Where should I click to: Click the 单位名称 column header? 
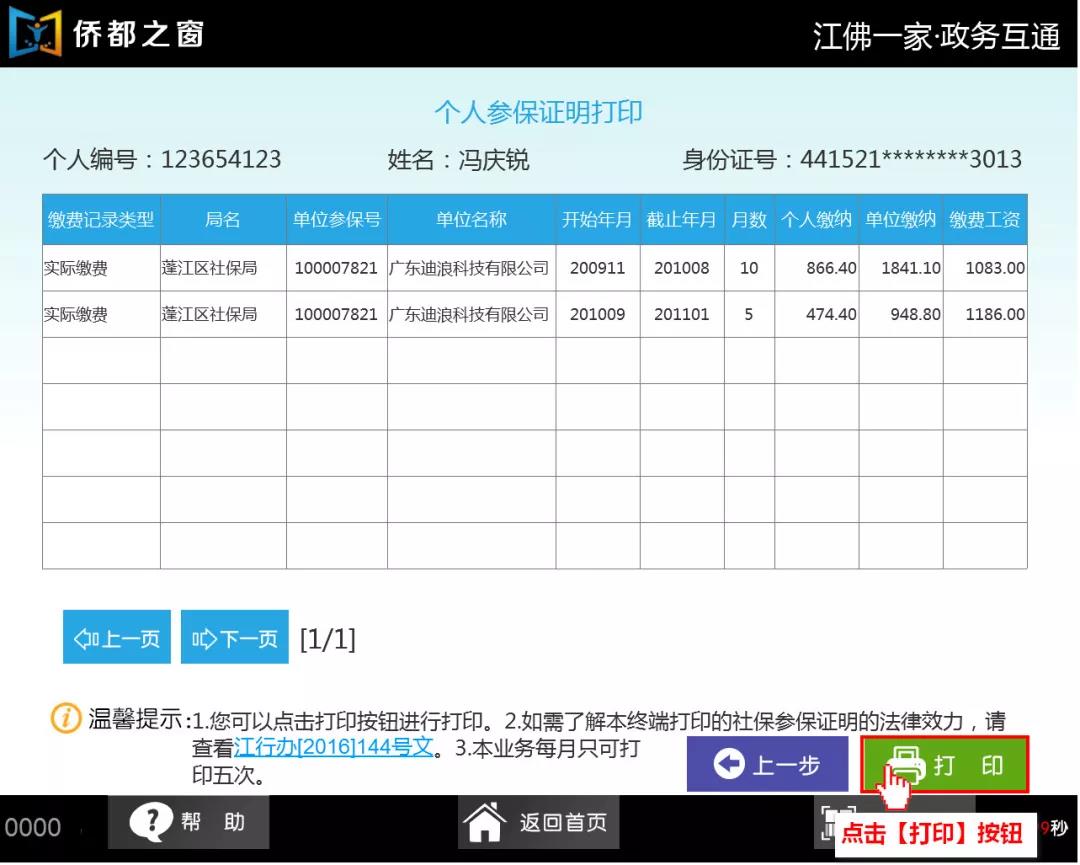[x=472, y=220]
